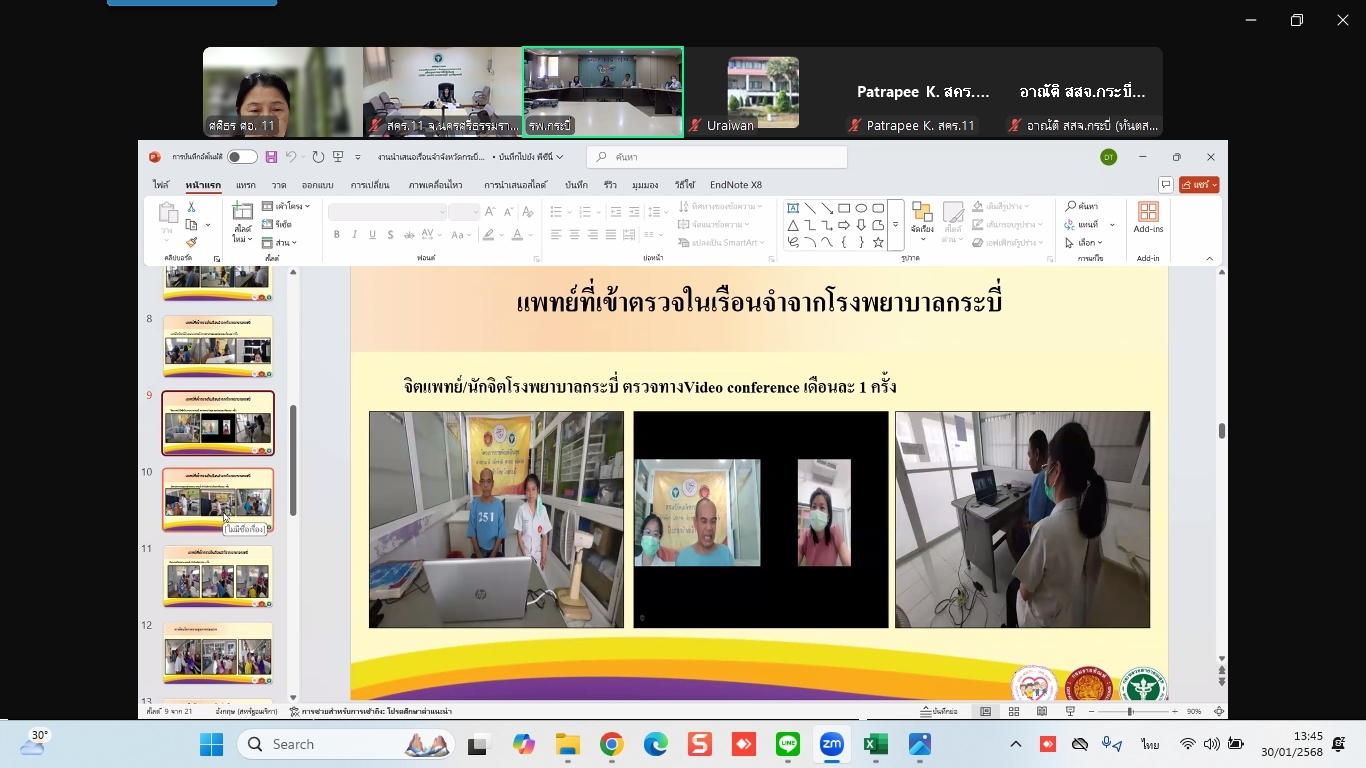Open the File tab
The width and height of the screenshot is (1366, 768).
click(161, 185)
